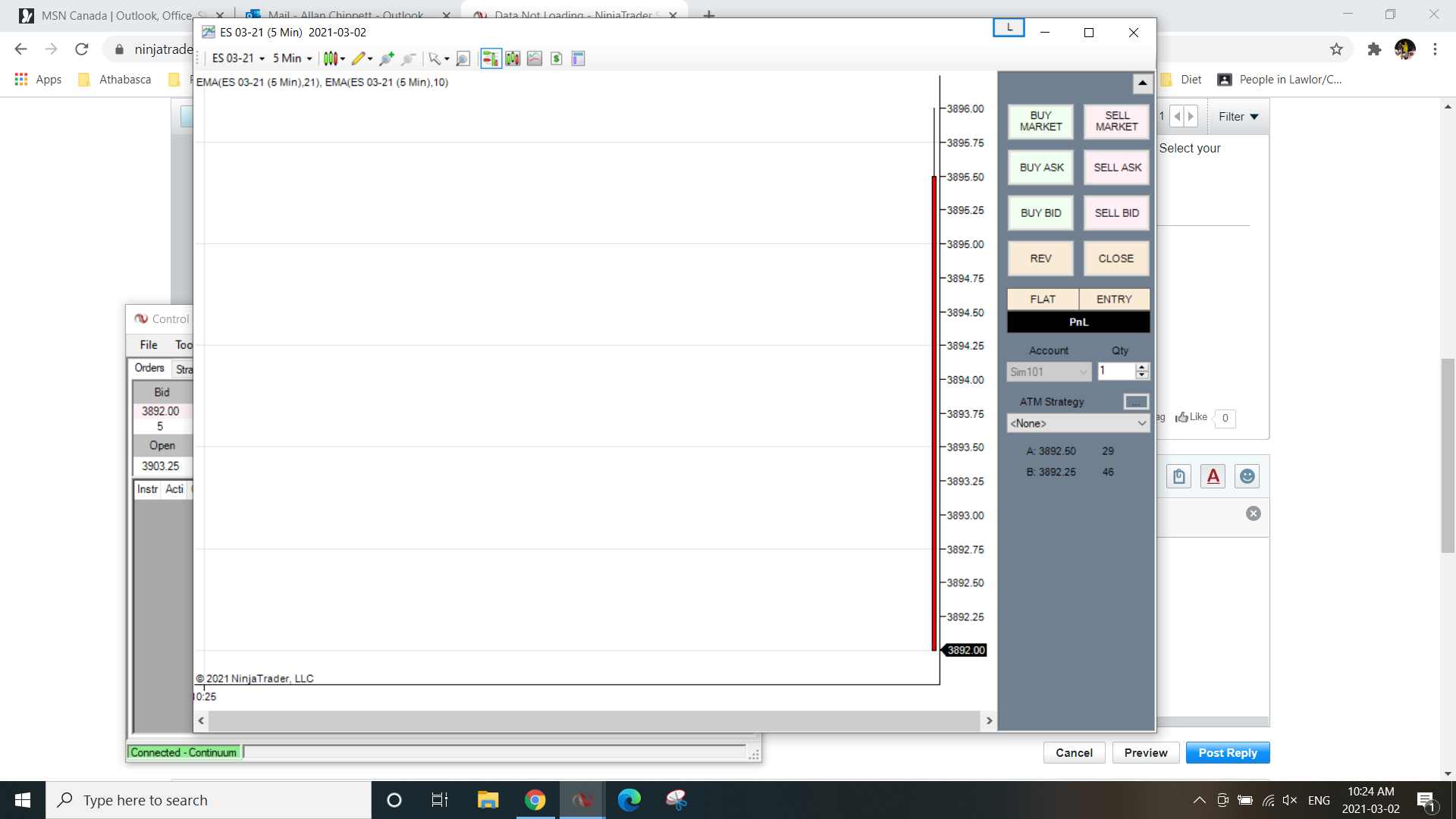Select the PnL display toggle

1078,322
